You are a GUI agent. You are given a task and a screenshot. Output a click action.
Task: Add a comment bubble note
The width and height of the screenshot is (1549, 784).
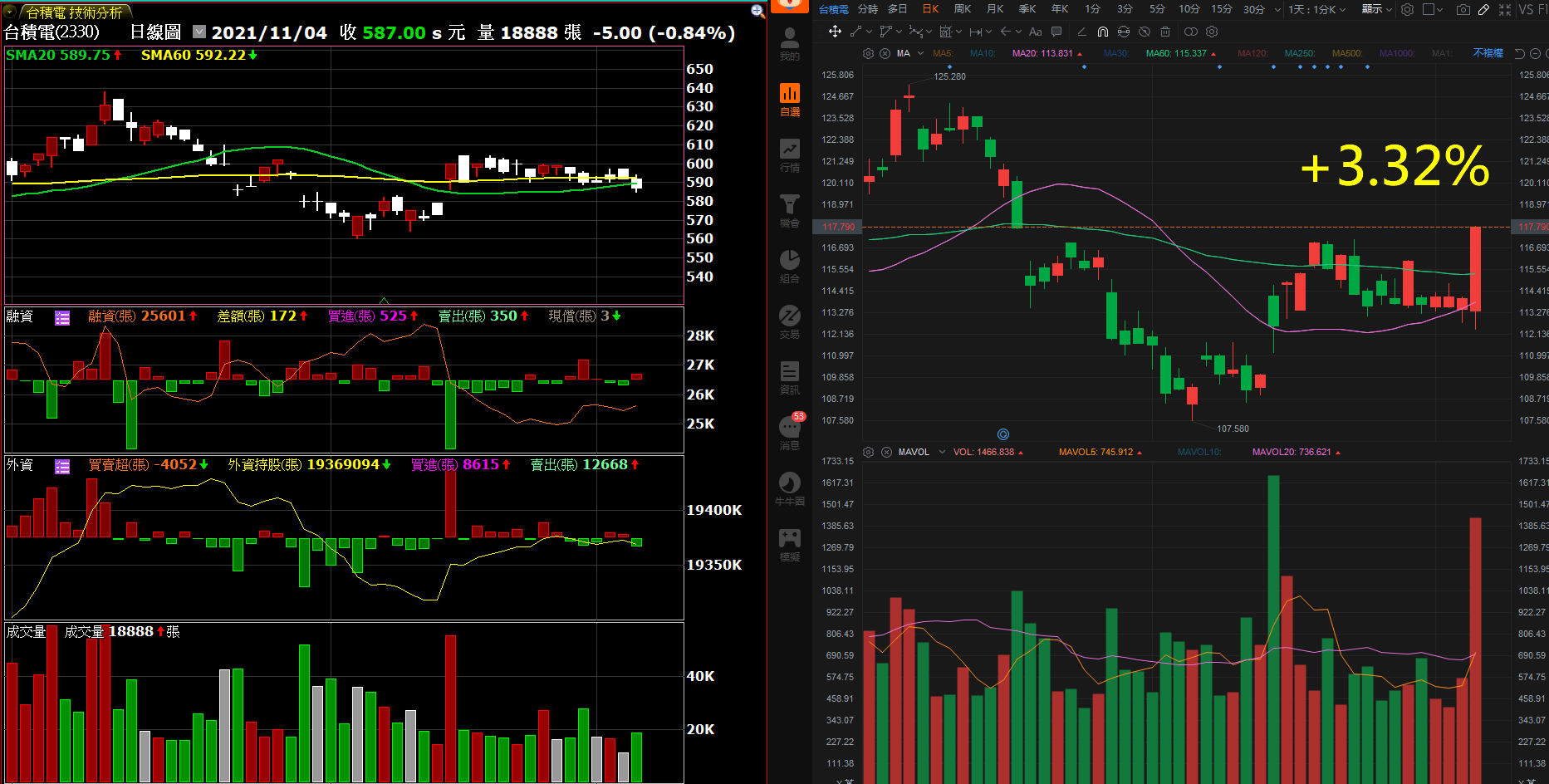[1056, 32]
